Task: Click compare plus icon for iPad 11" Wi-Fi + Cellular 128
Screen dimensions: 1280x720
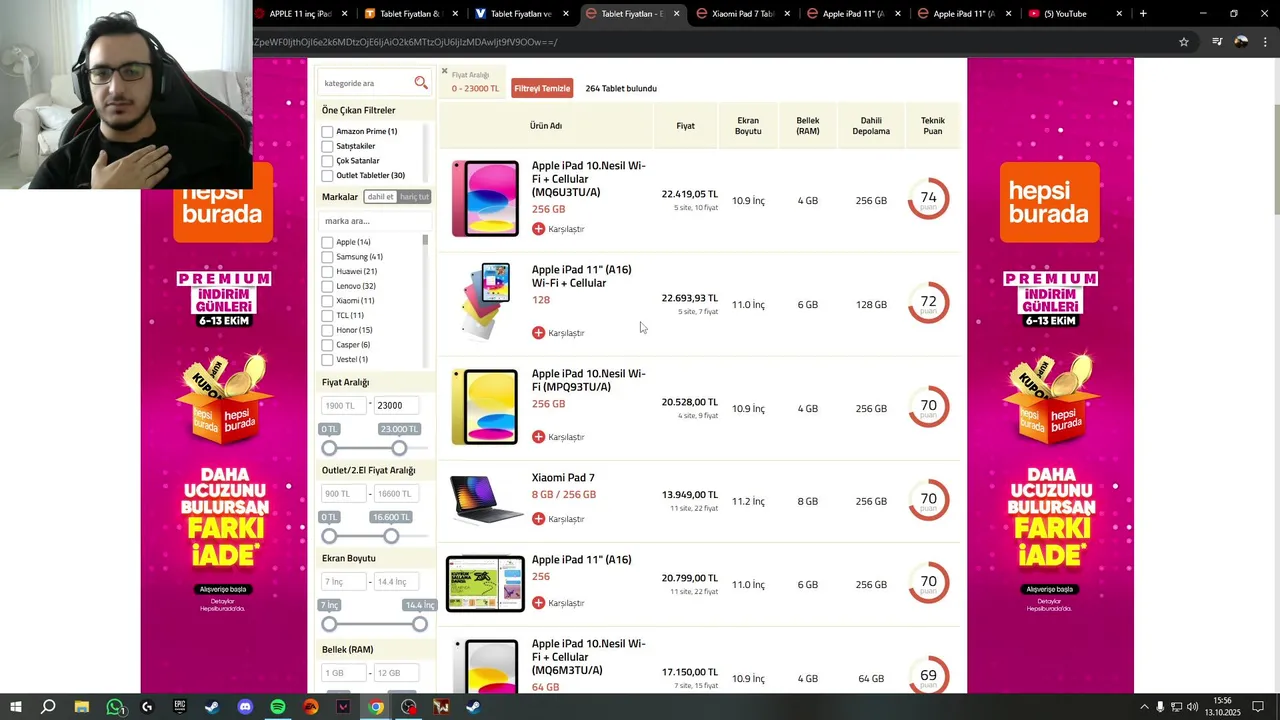Action: 538,333
